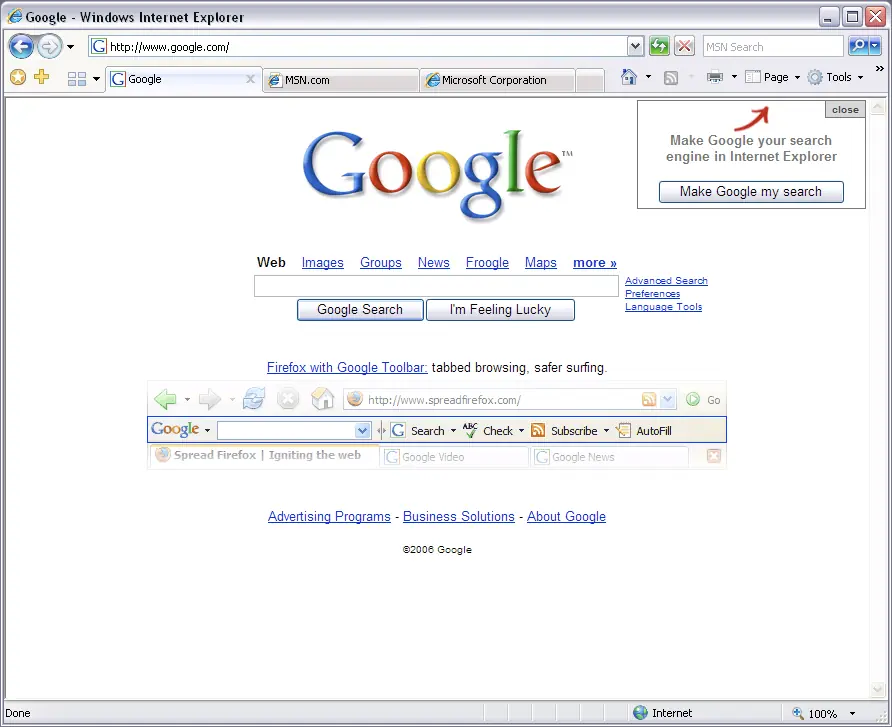Viewport: 892px width, 727px height.
Task: Open the News link
Action: click(433, 263)
